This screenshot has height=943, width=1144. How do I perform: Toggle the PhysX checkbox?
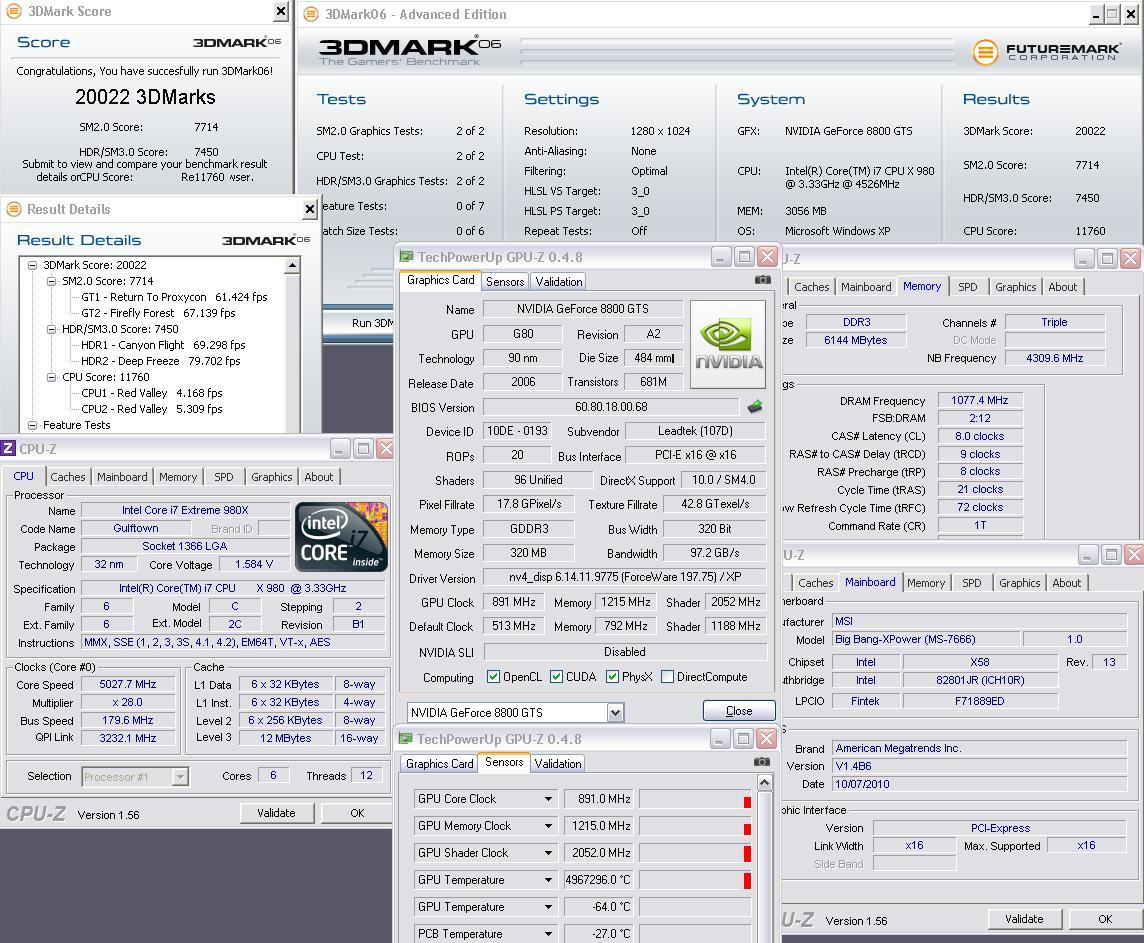(x=612, y=677)
